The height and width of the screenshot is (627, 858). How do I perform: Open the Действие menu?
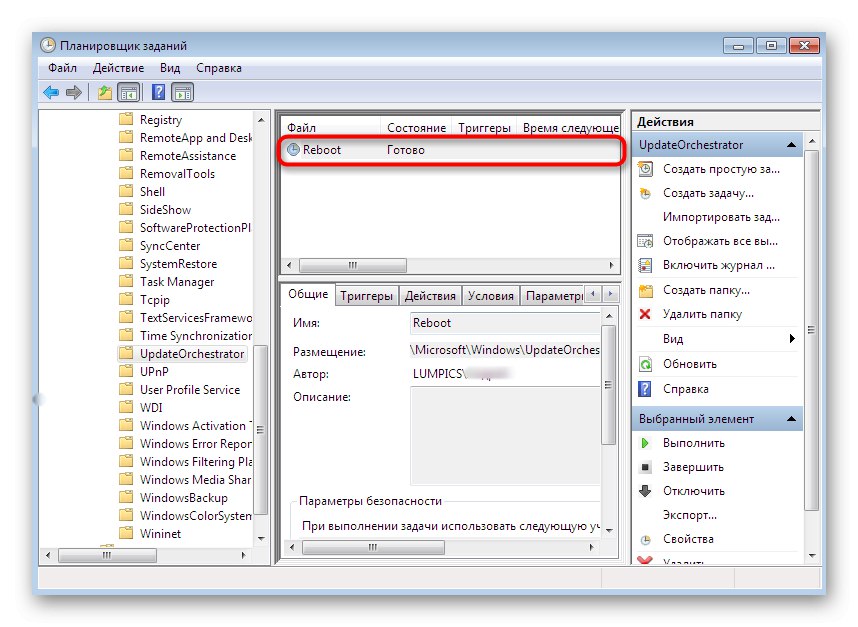(x=118, y=68)
